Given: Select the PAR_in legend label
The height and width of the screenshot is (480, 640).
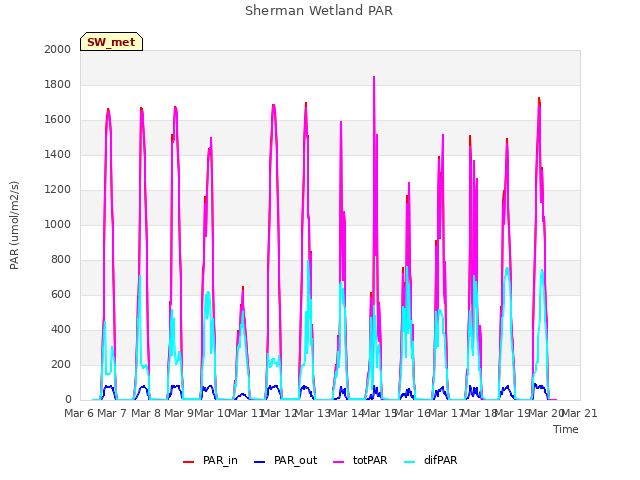Looking at the screenshot, I should 220,460.
